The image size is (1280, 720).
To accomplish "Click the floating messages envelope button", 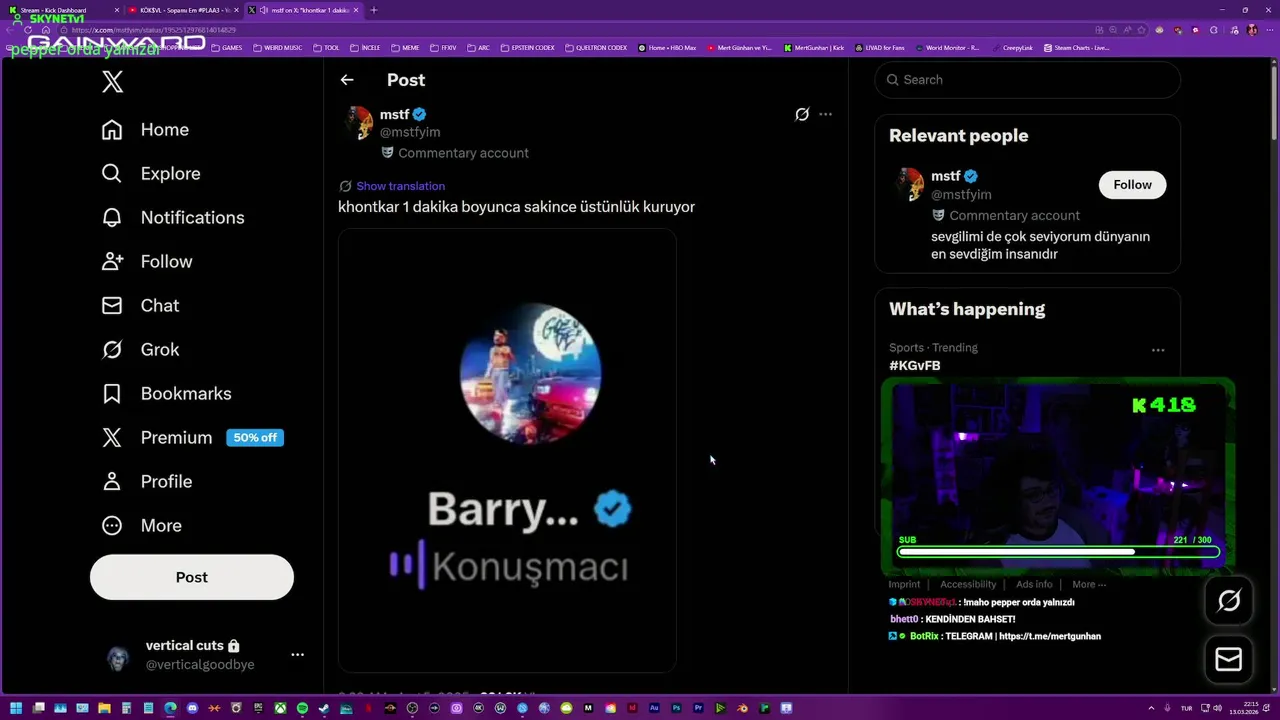I will (1228, 659).
